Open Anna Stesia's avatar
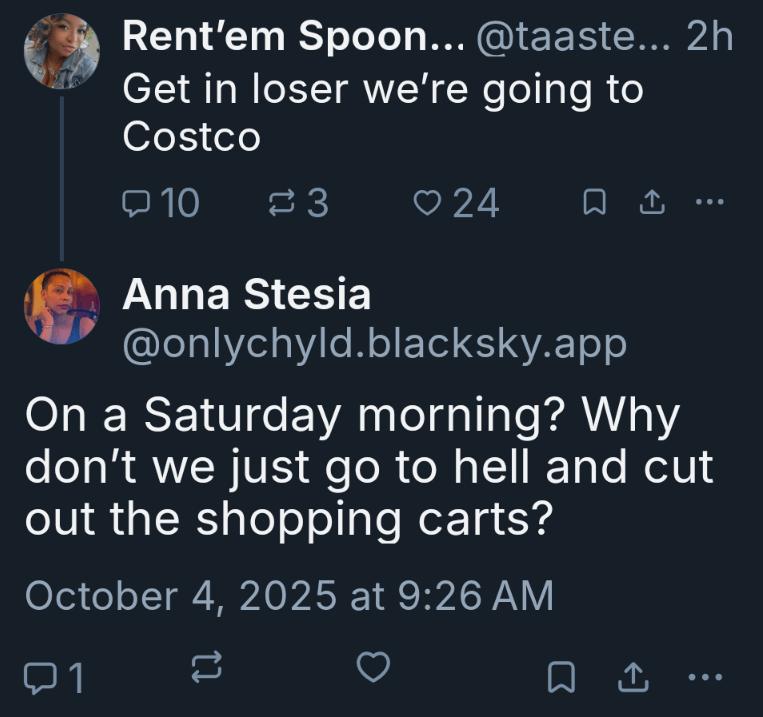The height and width of the screenshot is (717, 763). coord(62,306)
